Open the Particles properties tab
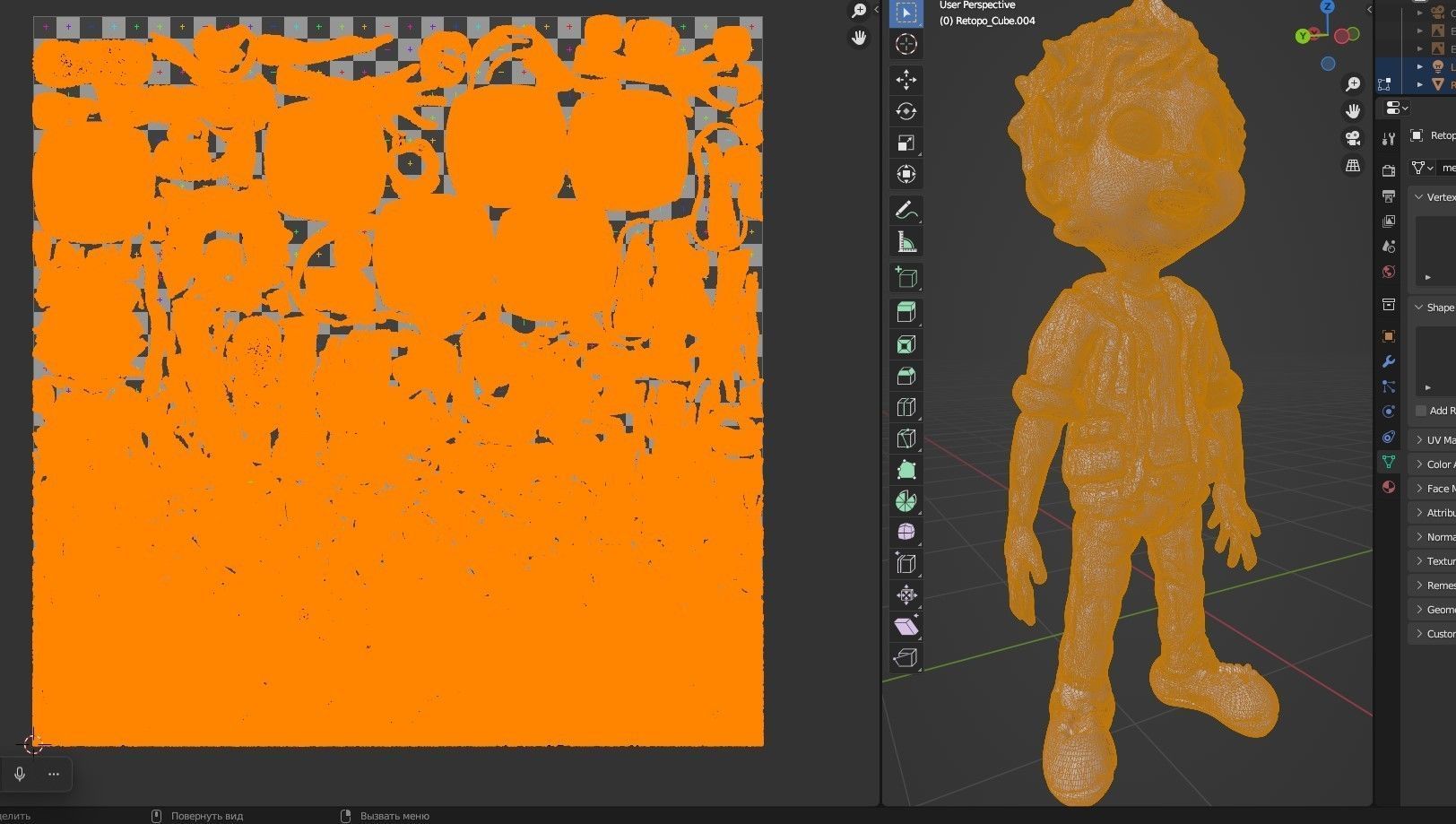 click(x=1389, y=386)
